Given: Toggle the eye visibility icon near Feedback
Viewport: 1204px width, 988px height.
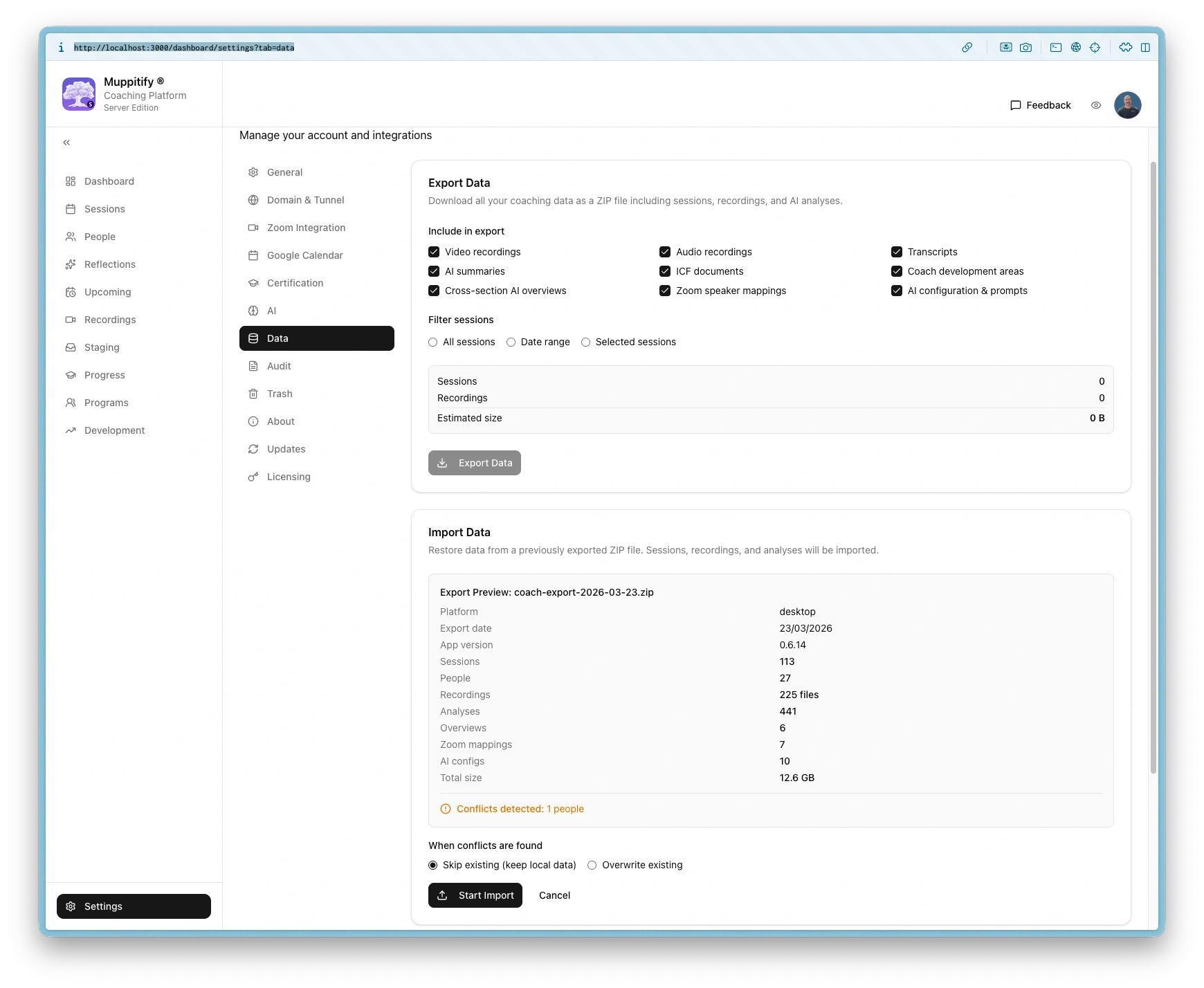Looking at the screenshot, I should tap(1096, 105).
